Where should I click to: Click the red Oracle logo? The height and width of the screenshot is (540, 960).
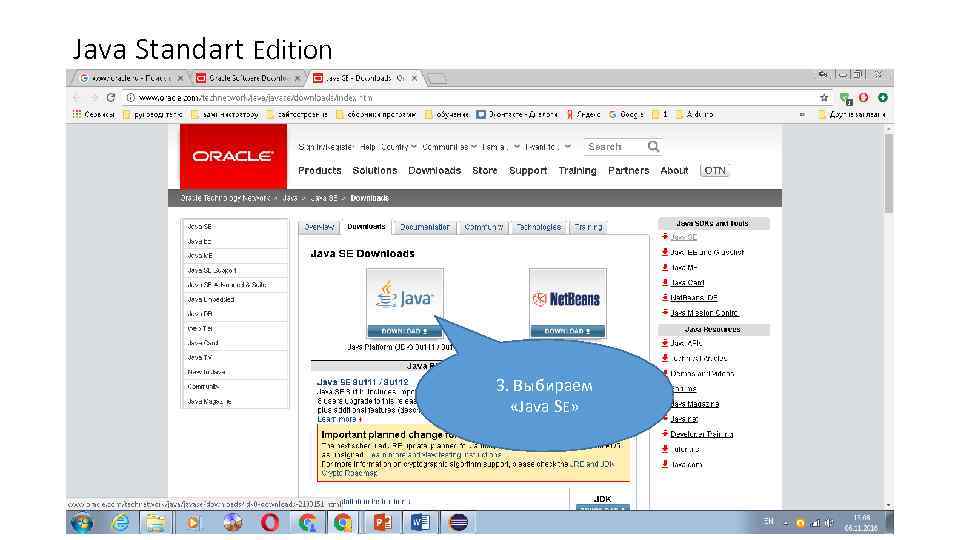coord(233,156)
